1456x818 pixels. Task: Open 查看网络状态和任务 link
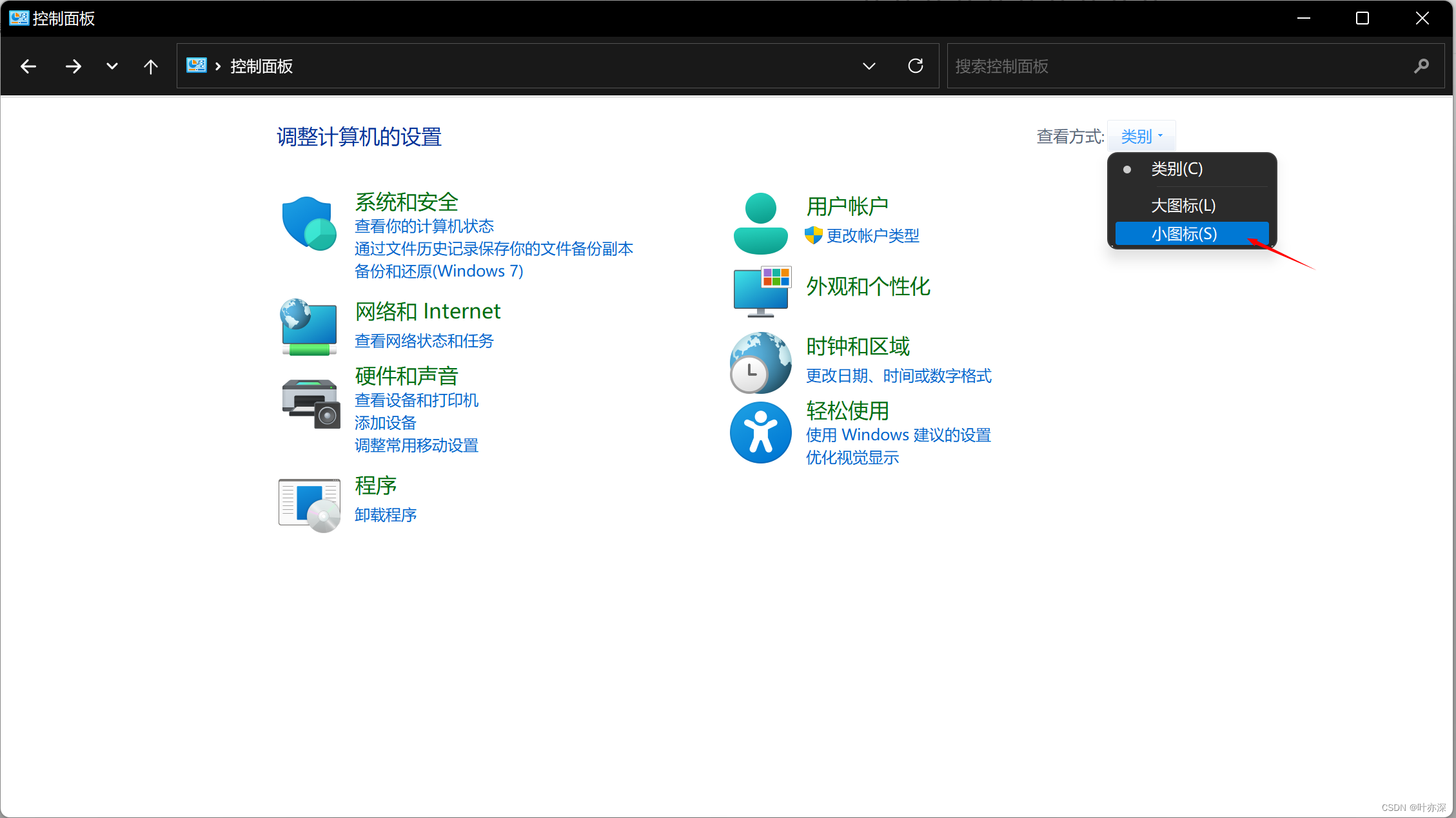[x=424, y=341]
